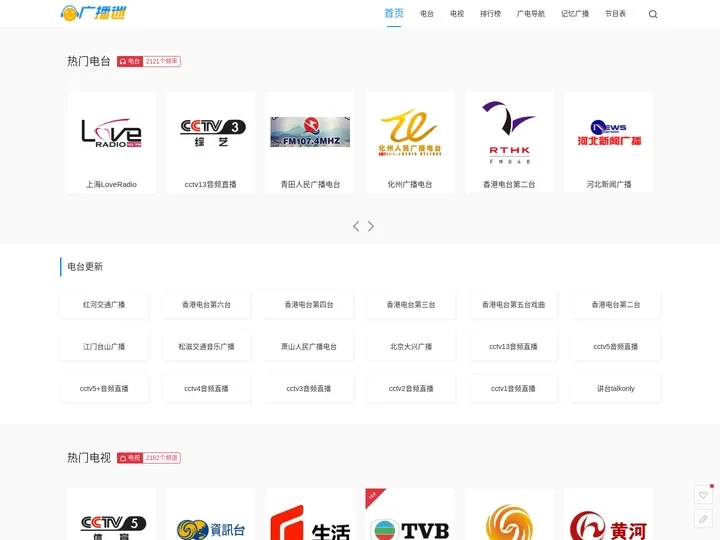Open 香港电台第四台 link

[x=309, y=304]
